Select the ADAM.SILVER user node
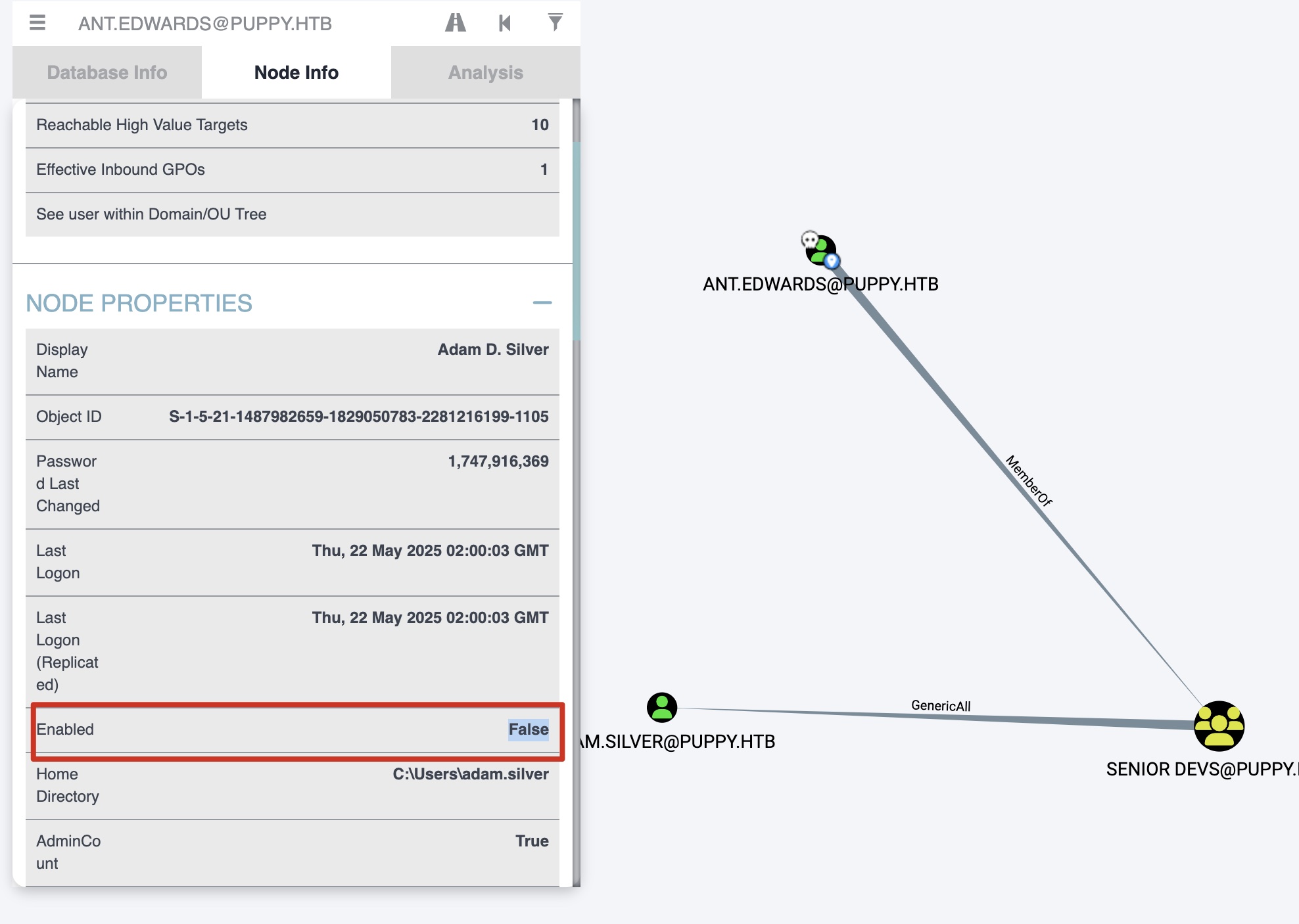This screenshot has width=1299, height=924. [x=662, y=708]
